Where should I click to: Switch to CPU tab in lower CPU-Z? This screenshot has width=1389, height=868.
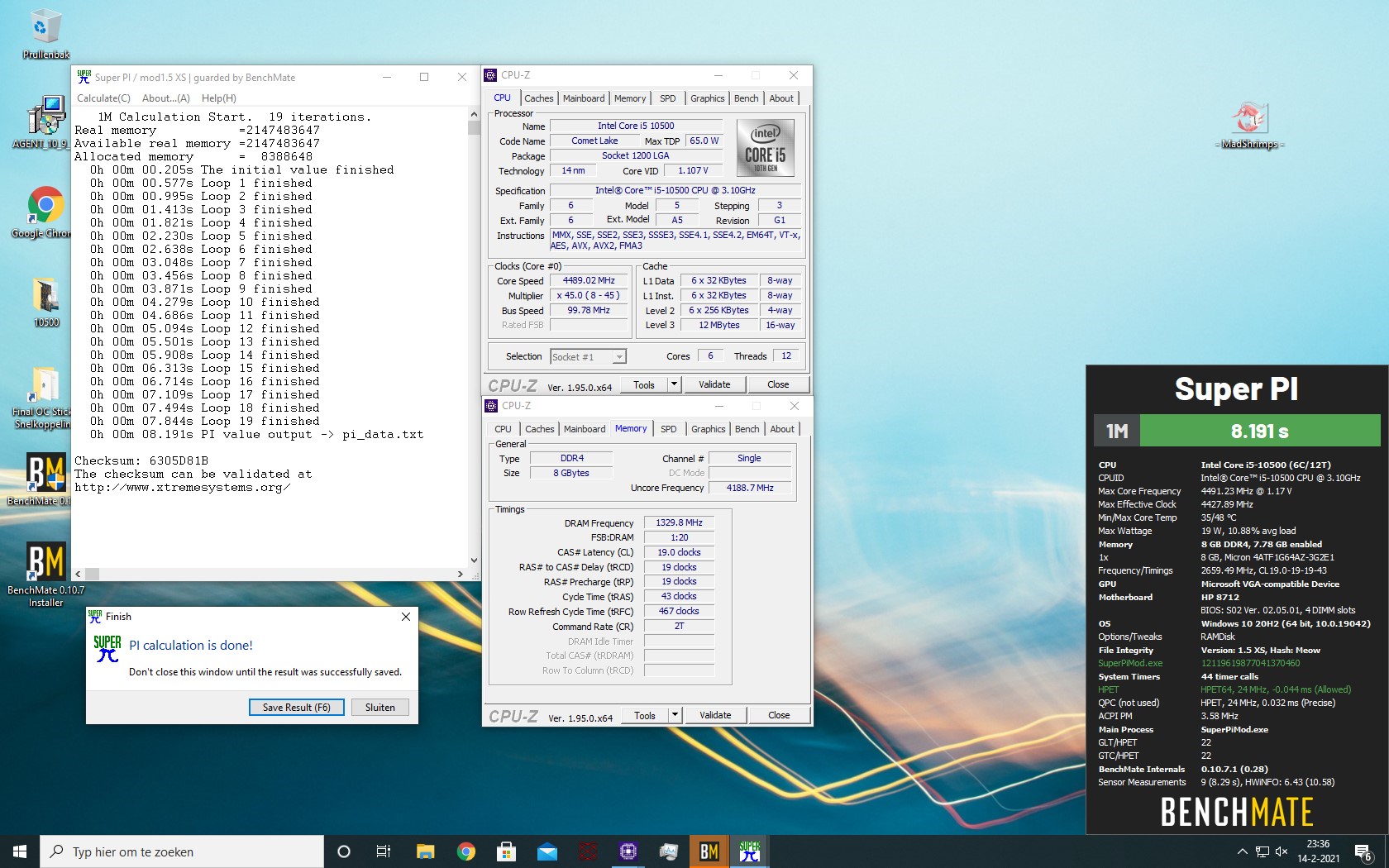(503, 429)
